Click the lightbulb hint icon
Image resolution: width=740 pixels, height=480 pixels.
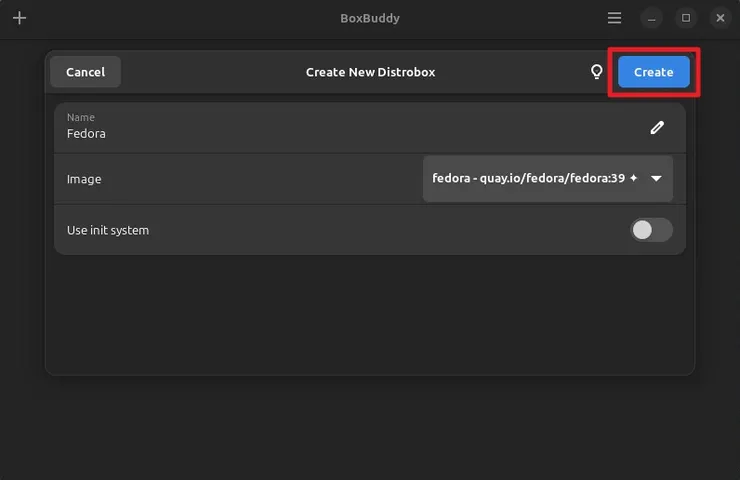[597, 72]
